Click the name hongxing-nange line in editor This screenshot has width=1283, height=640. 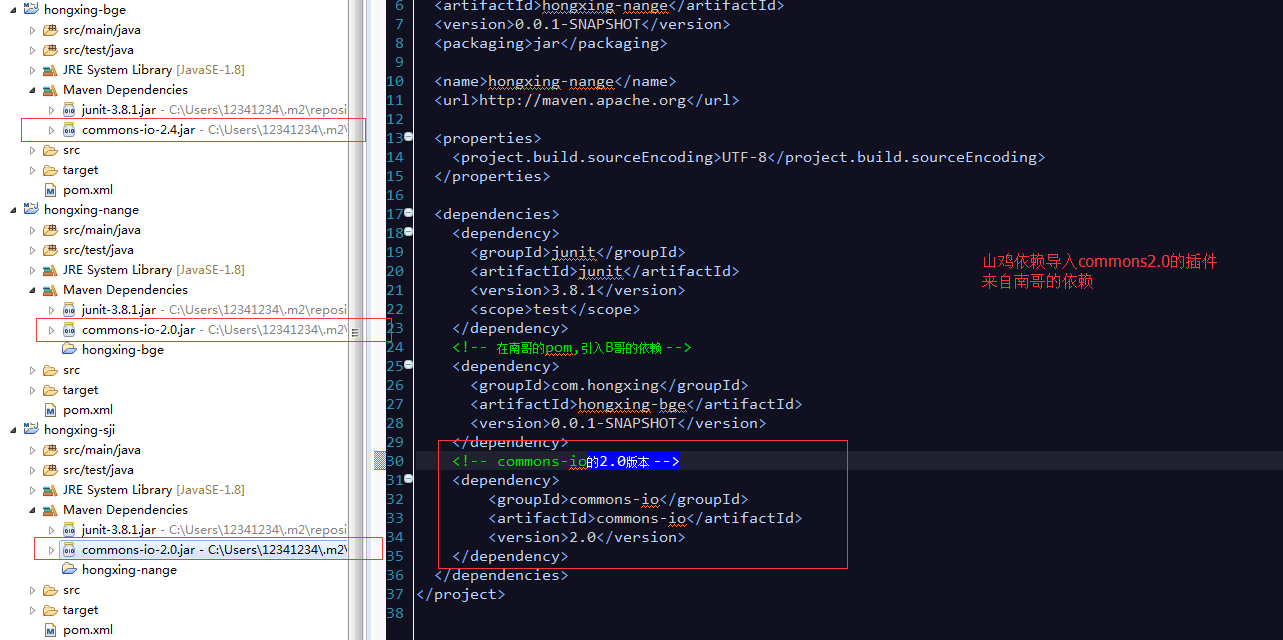point(555,81)
